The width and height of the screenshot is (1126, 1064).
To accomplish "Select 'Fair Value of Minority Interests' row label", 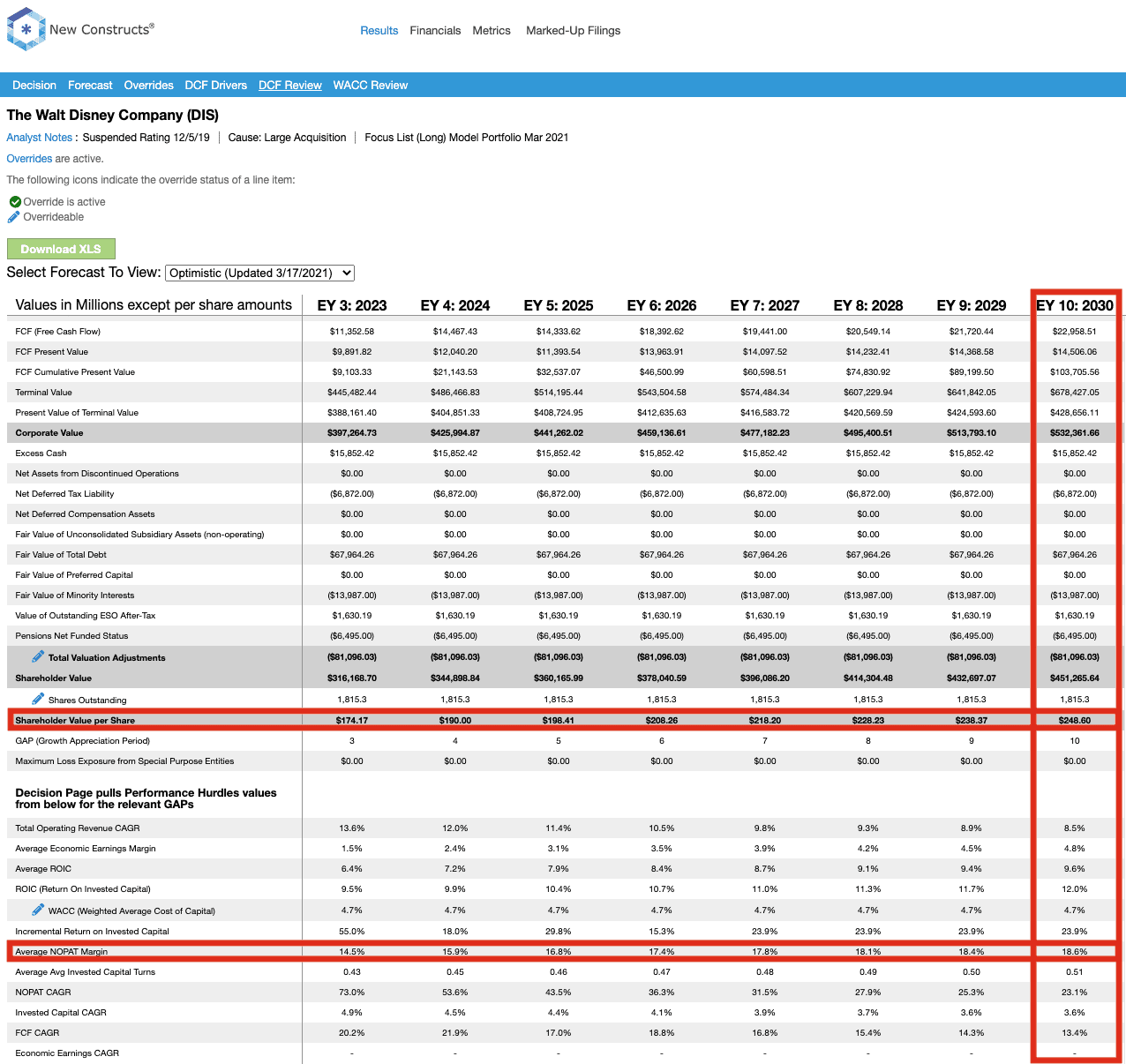I will click(x=75, y=596).
